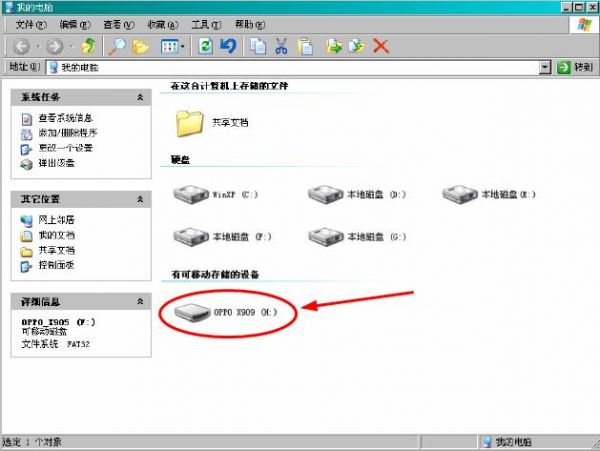Show the Folders pane
This screenshot has width=600, height=451.
point(141,45)
